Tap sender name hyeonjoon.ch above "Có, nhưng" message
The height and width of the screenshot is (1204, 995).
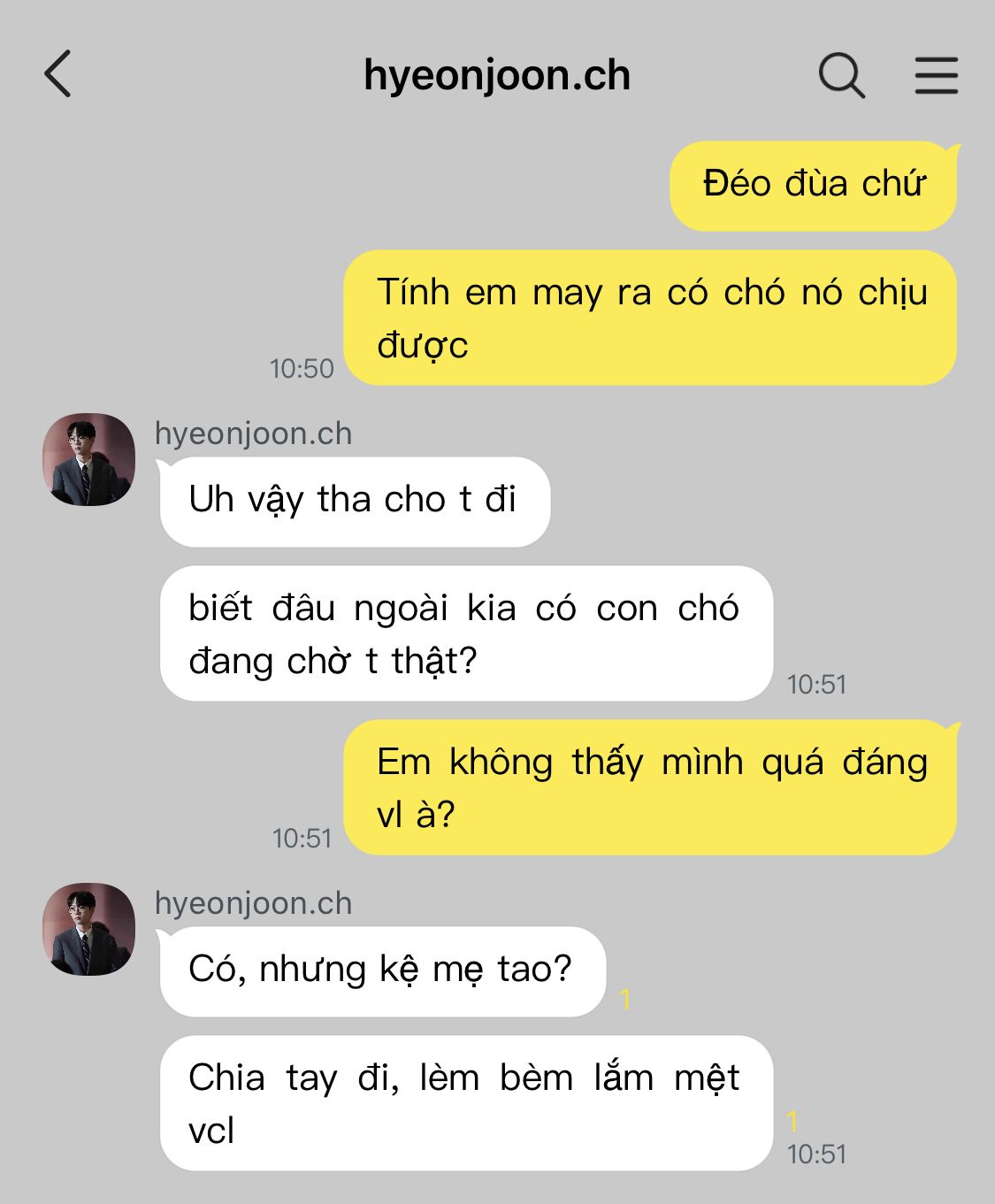click(253, 903)
